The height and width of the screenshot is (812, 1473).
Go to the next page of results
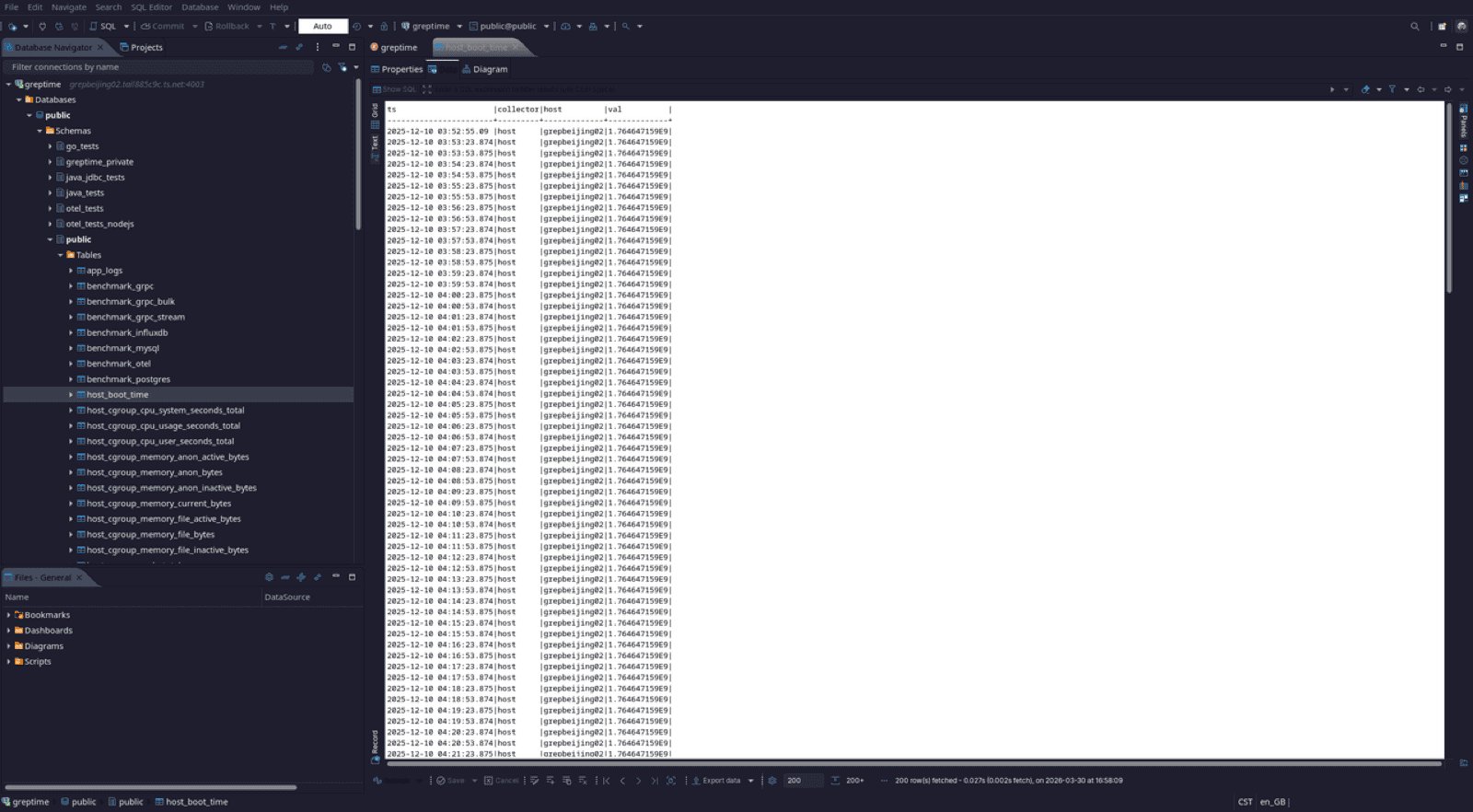(638, 780)
